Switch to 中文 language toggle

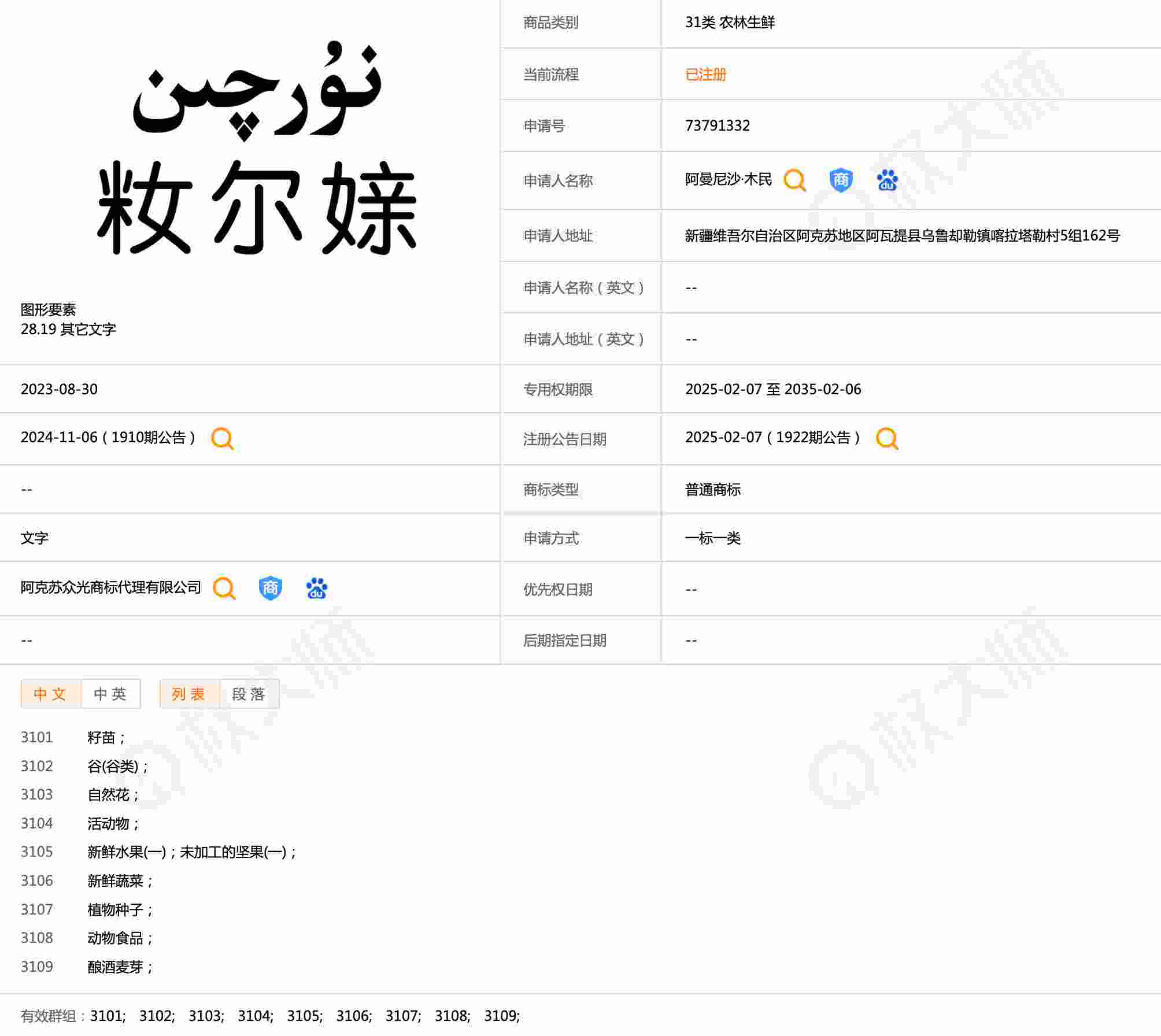50,694
